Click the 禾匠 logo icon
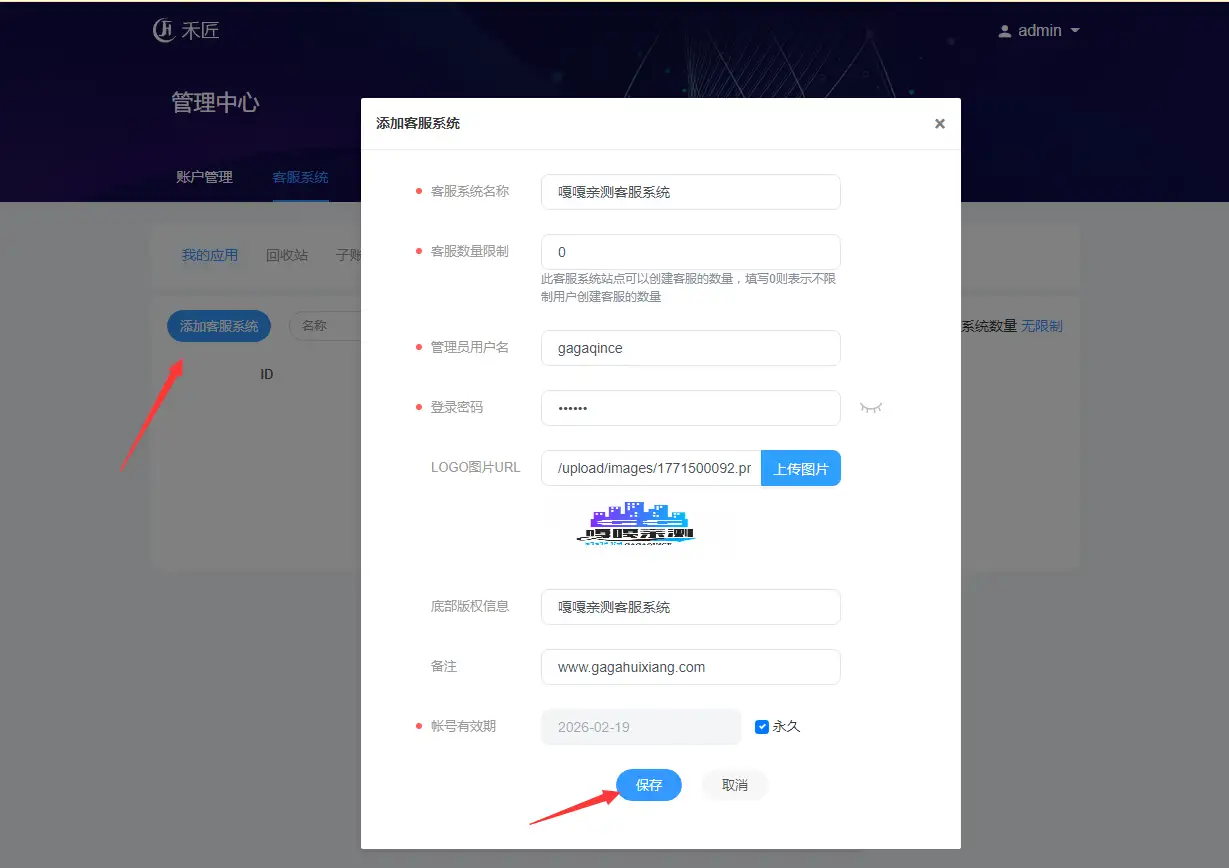The image size is (1229, 868). pyautogui.click(x=164, y=31)
